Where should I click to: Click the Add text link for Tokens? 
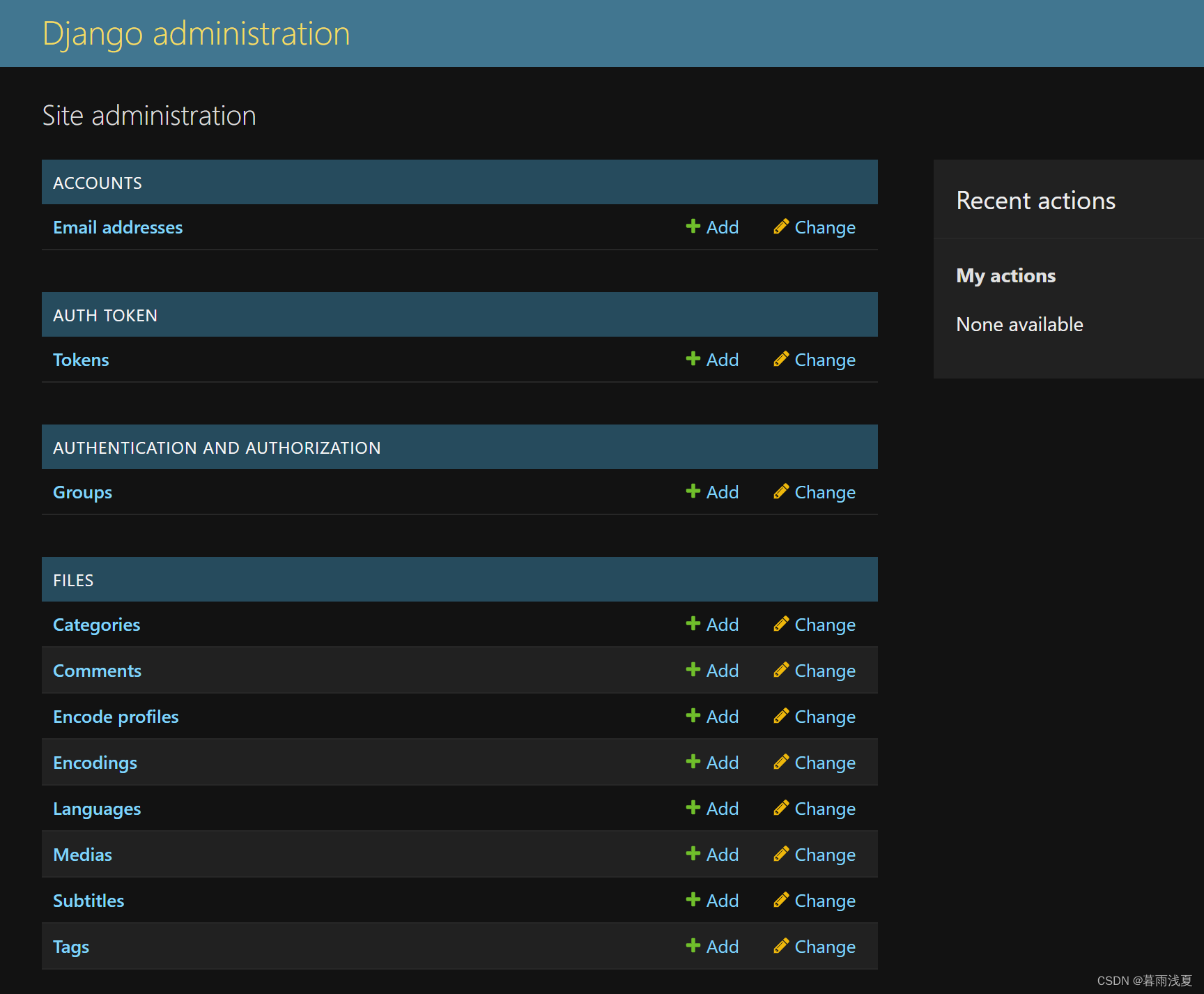coord(723,360)
